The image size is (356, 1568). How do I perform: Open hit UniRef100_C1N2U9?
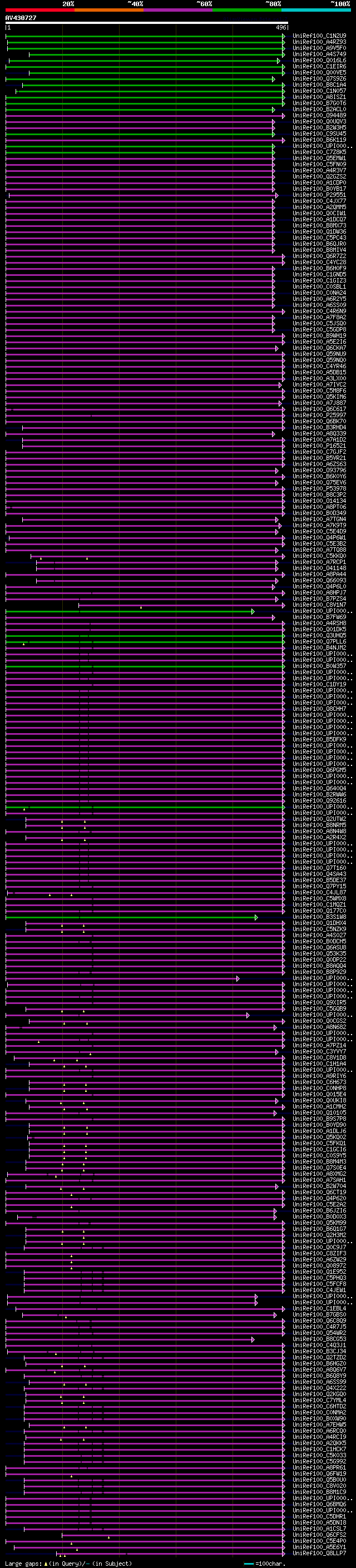click(x=319, y=36)
